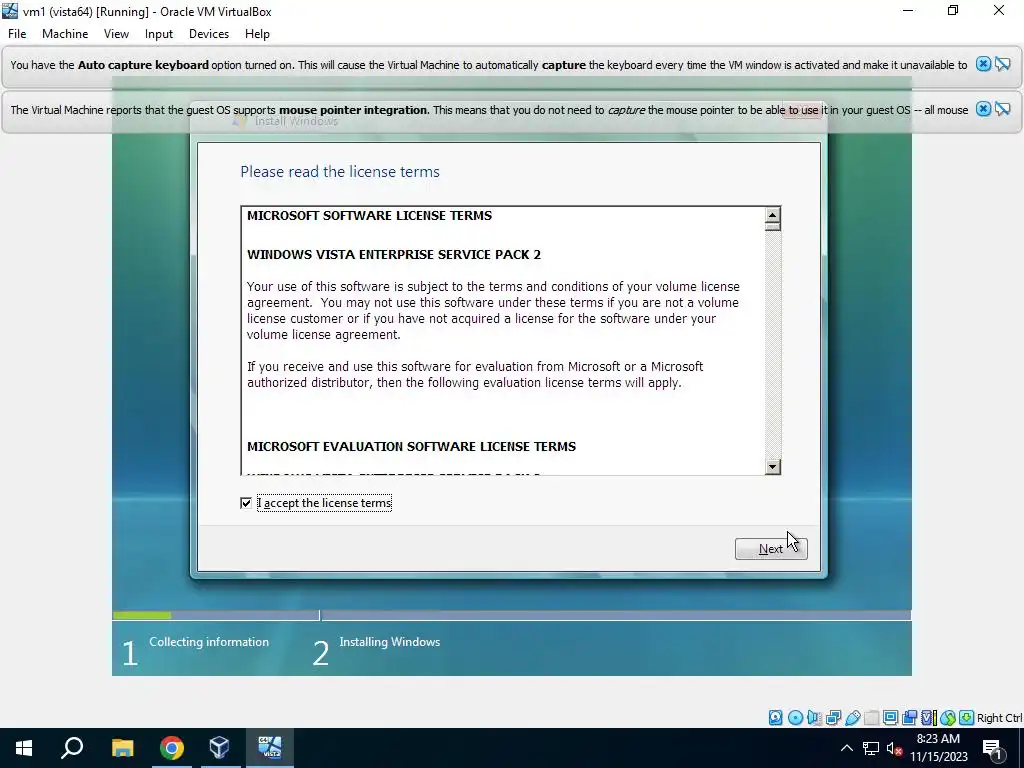Dismiss the mouse pointer integration notification
This screenshot has height=768, width=1024.
coord(983,109)
